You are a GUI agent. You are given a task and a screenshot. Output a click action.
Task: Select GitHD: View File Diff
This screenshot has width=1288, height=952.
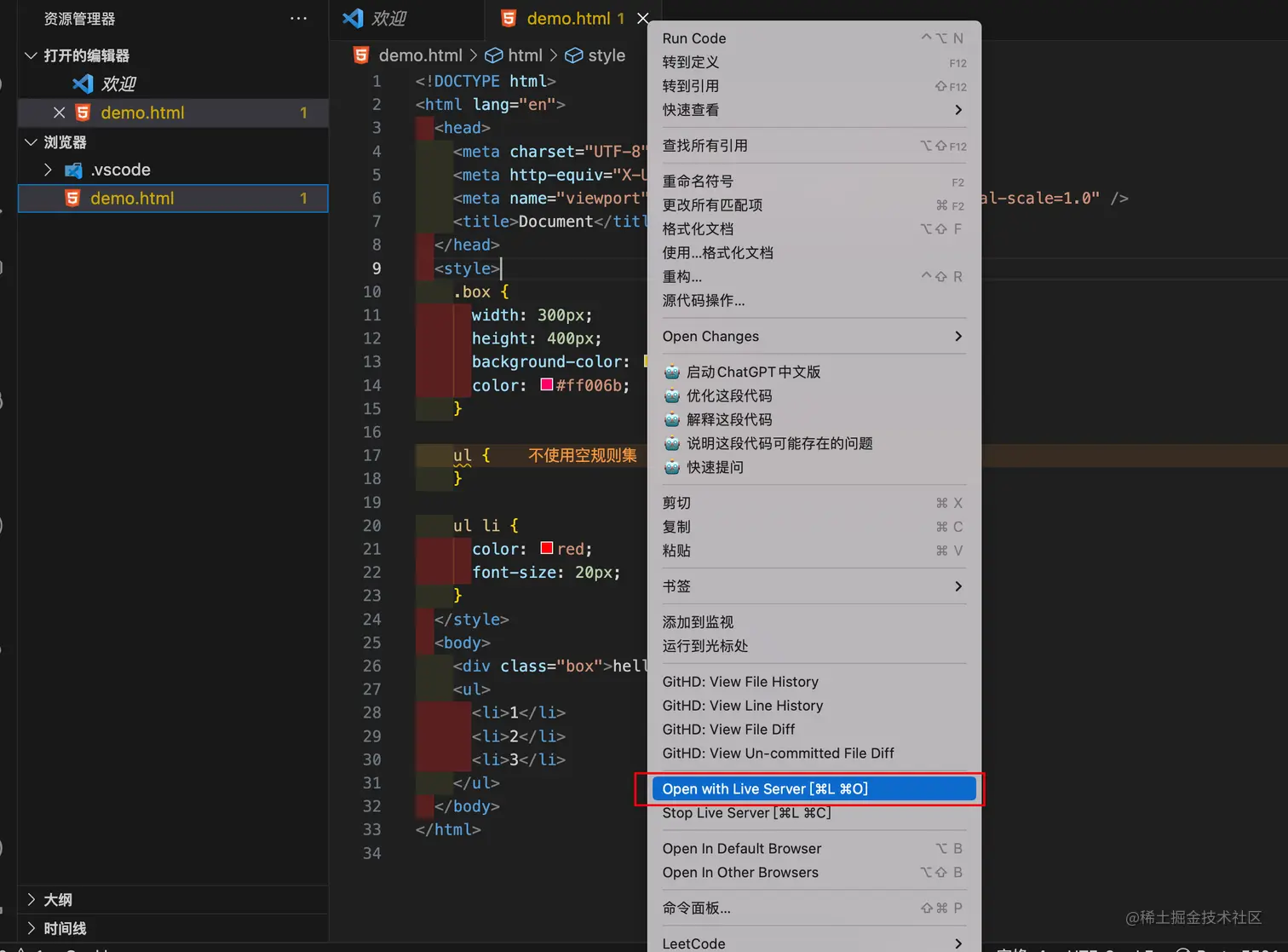click(814, 730)
